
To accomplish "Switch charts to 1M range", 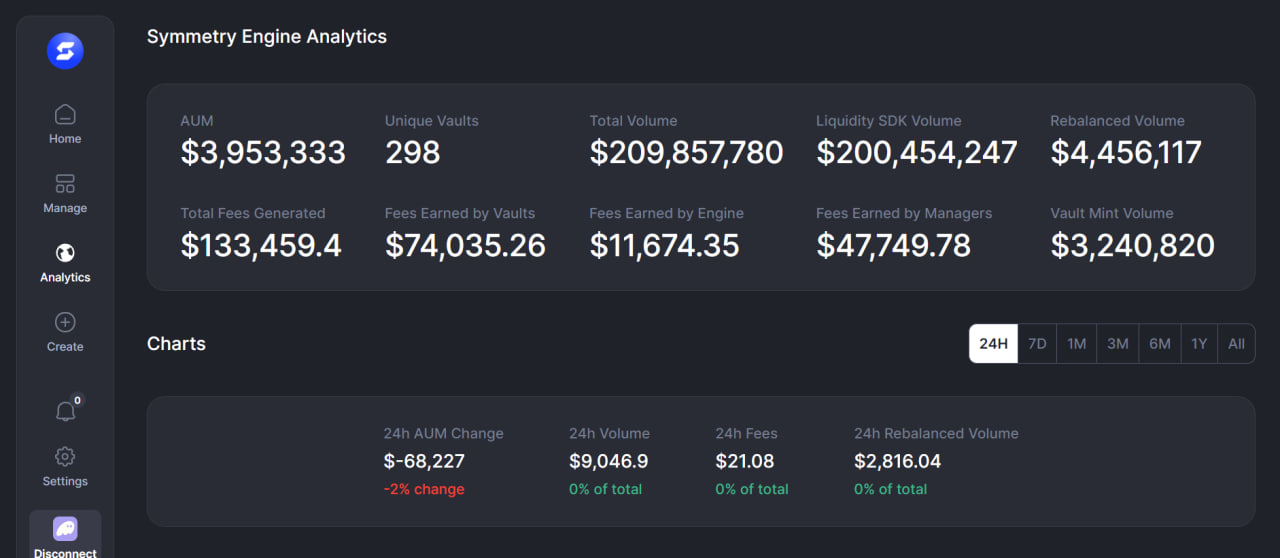I will 1076,344.
